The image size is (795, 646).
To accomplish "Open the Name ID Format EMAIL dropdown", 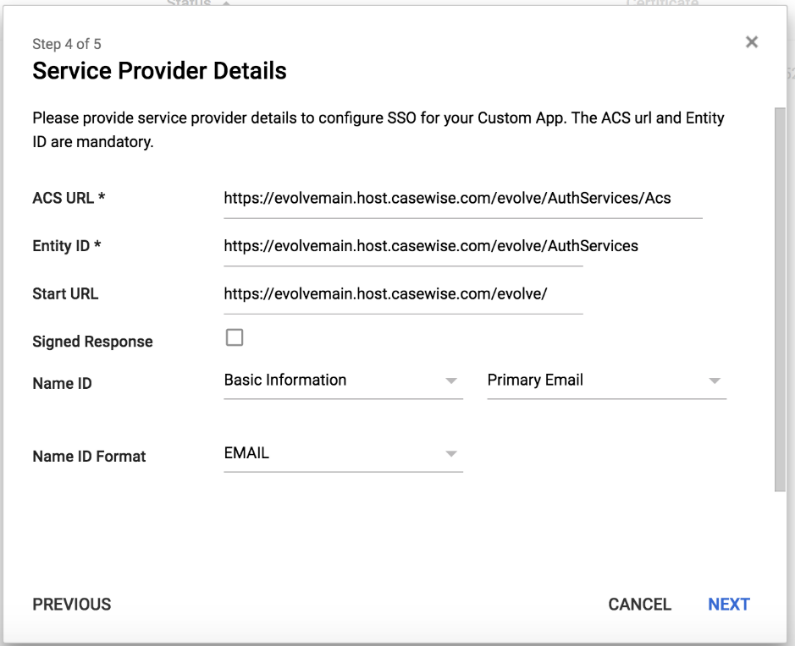I will click(343, 454).
